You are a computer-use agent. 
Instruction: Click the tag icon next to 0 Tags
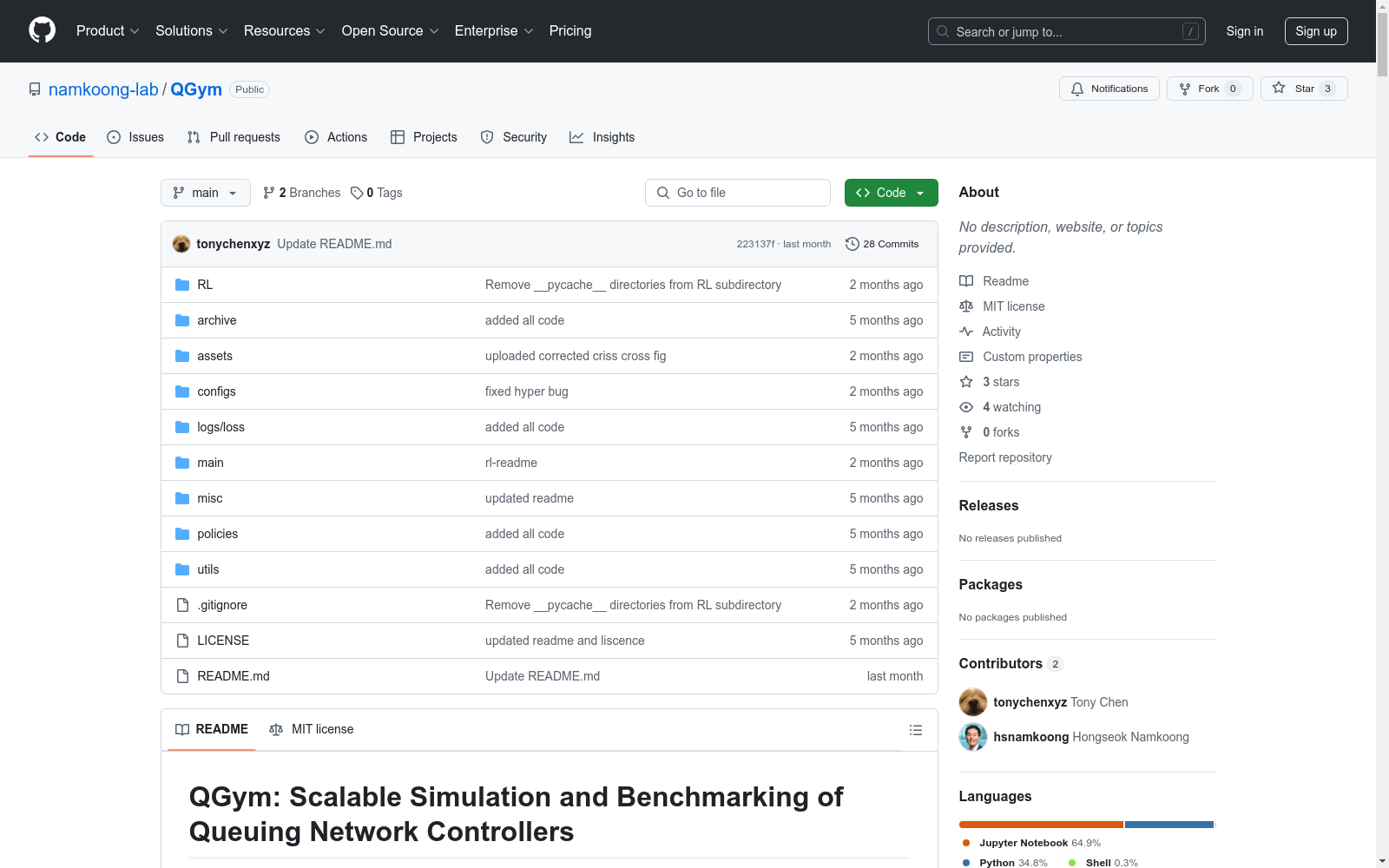pyautogui.click(x=357, y=193)
